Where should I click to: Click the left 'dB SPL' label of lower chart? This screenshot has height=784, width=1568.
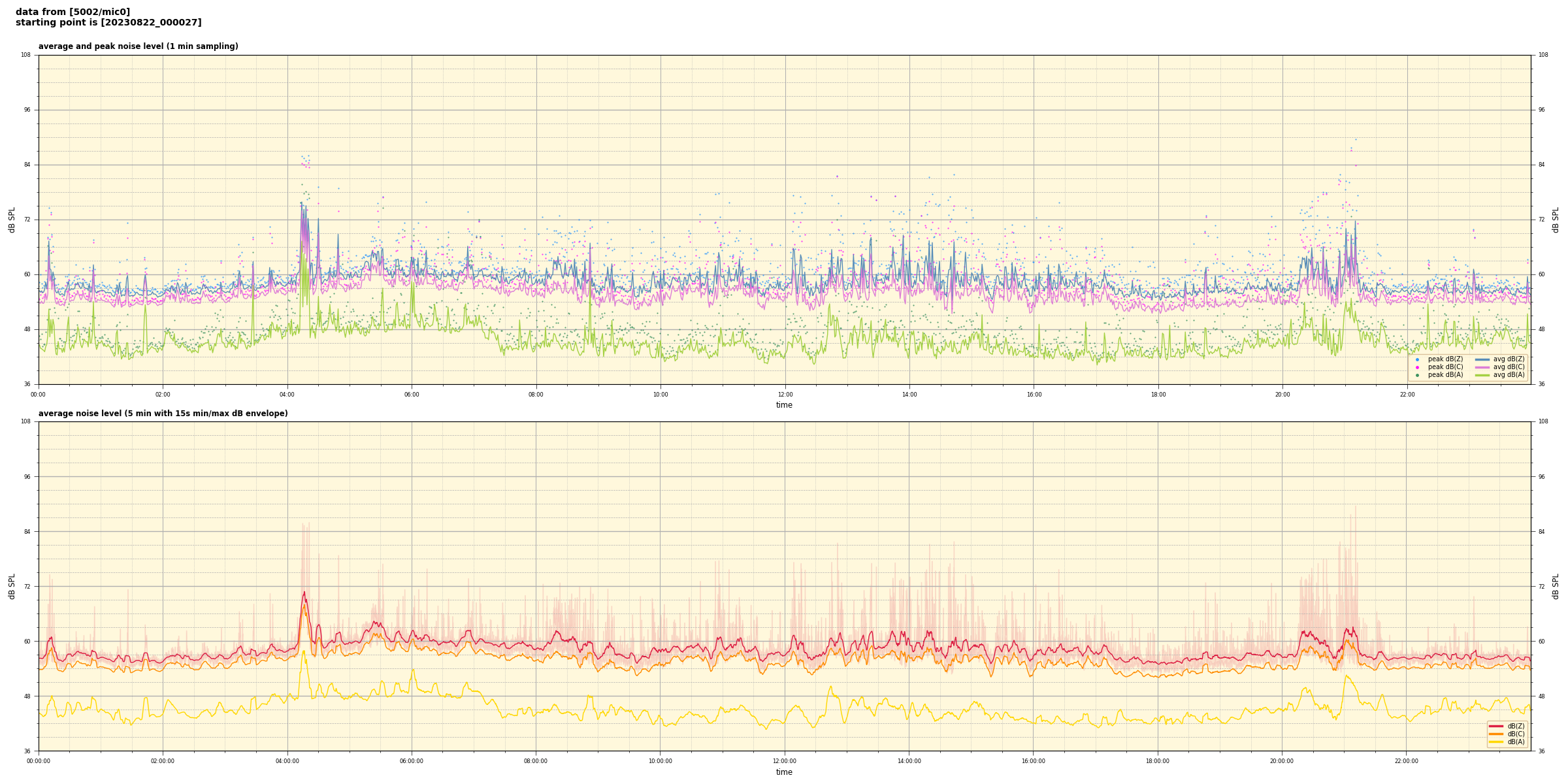point(12,586)
